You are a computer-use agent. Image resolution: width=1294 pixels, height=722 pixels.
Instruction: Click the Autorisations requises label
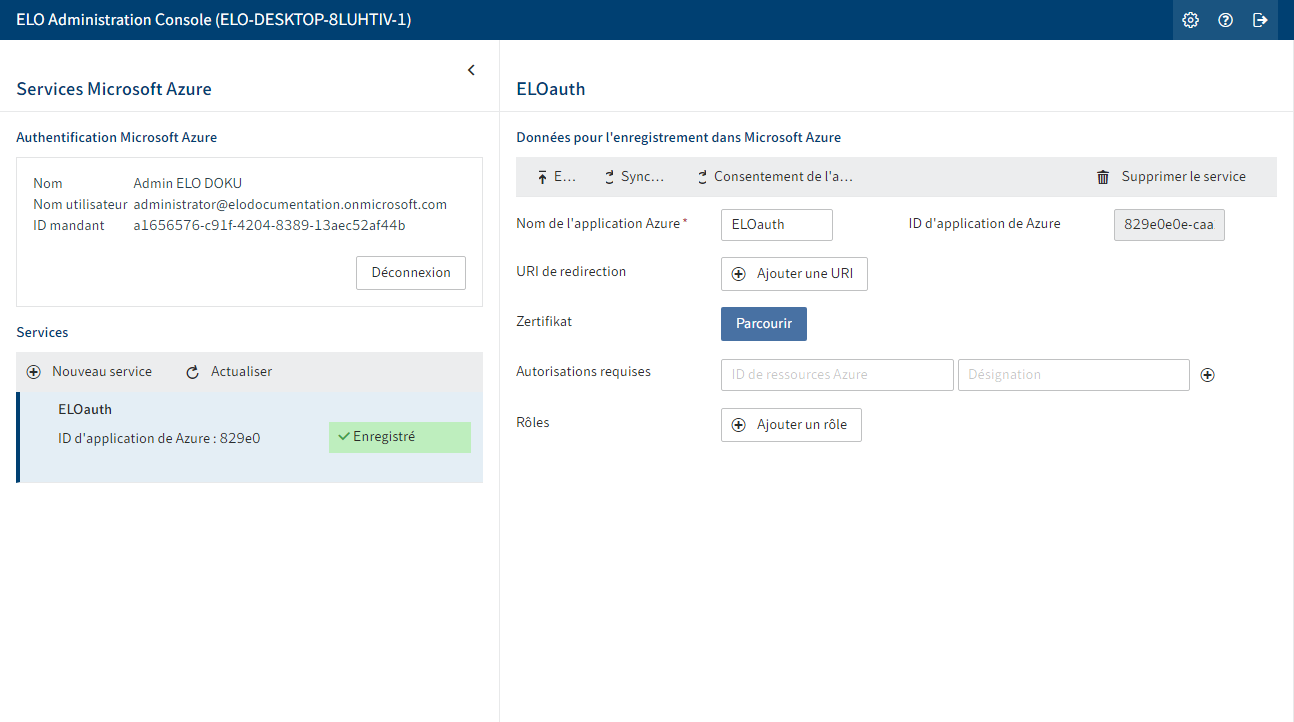pyautogui.click(x=583, y=371)
